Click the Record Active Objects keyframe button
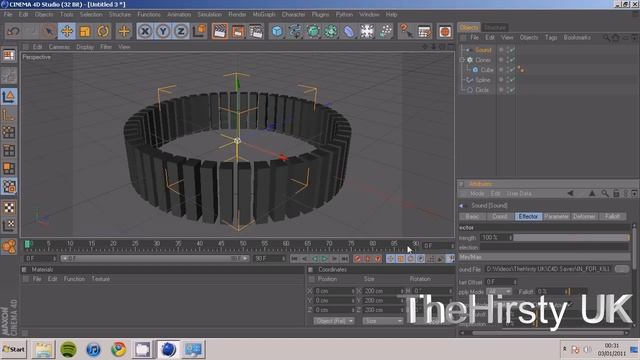 coord(358,259)
